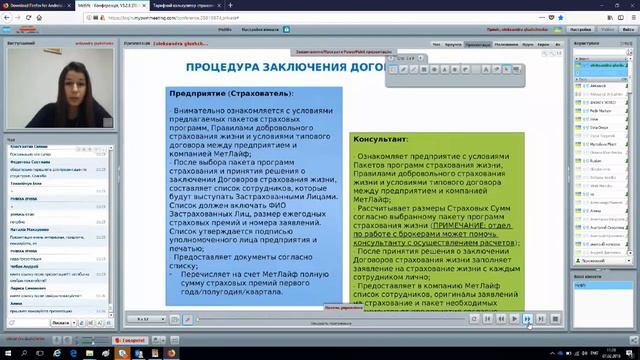Open Firefox from the taskbar
Viewport: 640px width, 360px height.
(x=171, y=353)
